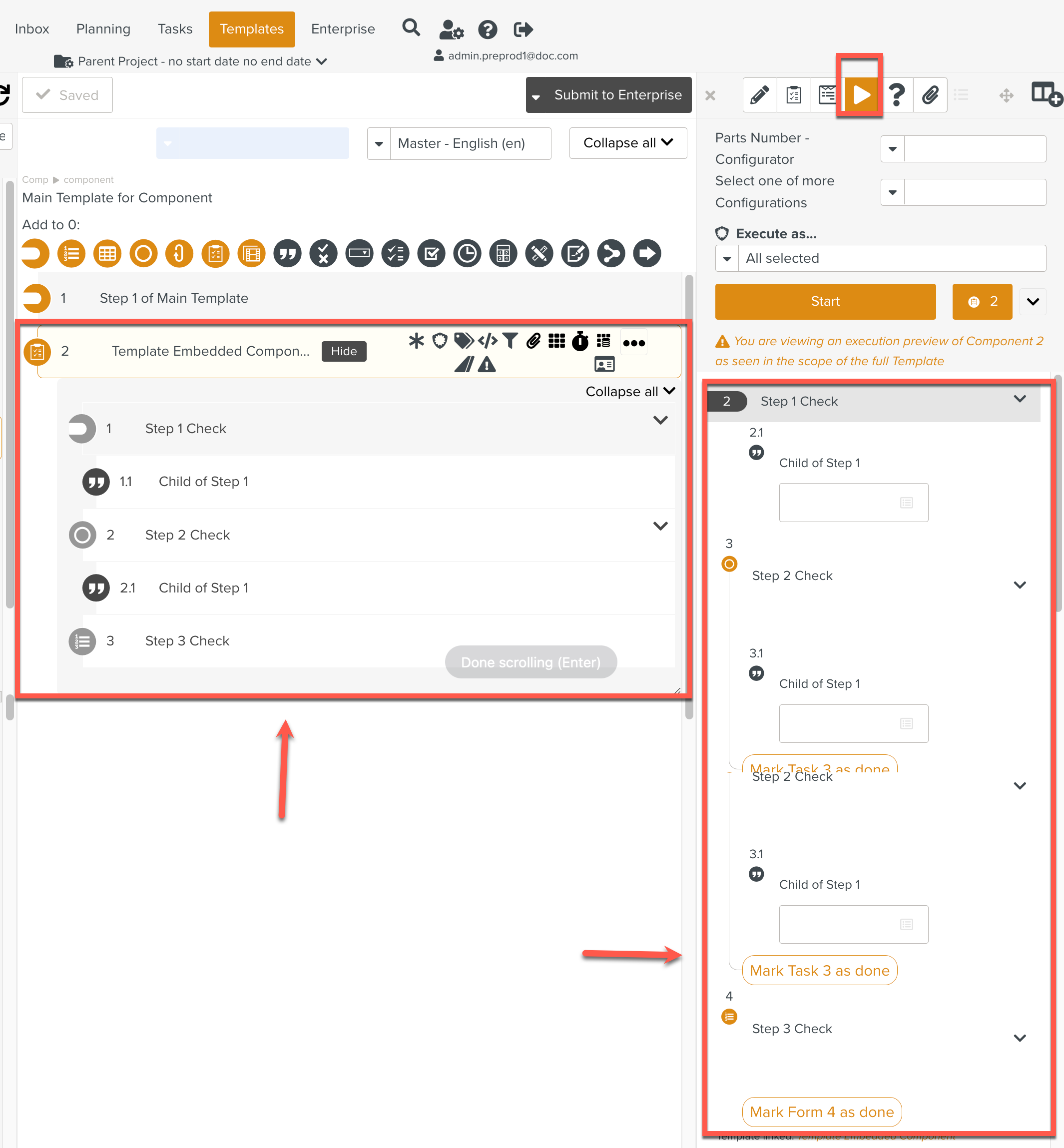Click the Start button
The height and width of the screenshot is (1148, 1064).
(825, 301)
